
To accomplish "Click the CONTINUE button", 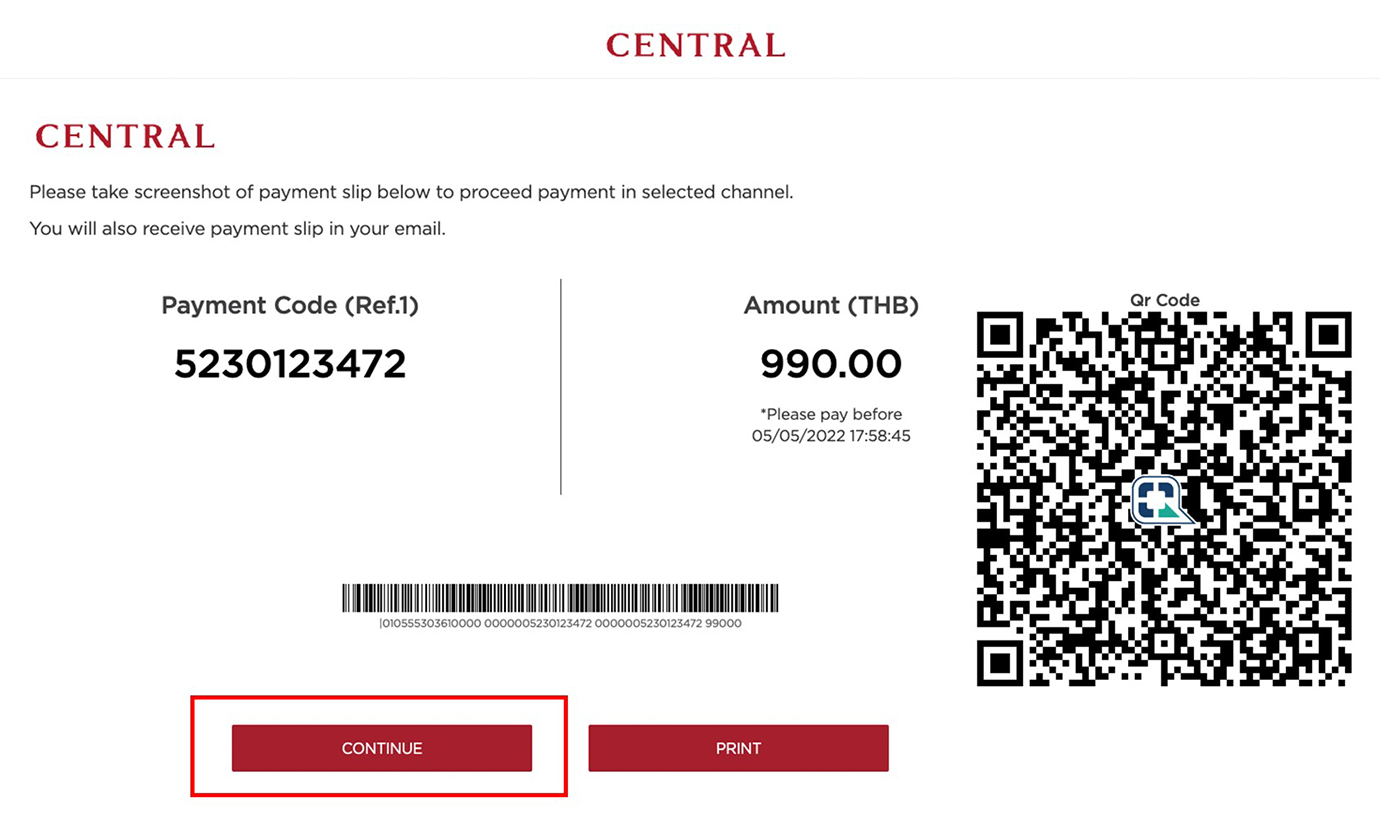I will 382,748.
